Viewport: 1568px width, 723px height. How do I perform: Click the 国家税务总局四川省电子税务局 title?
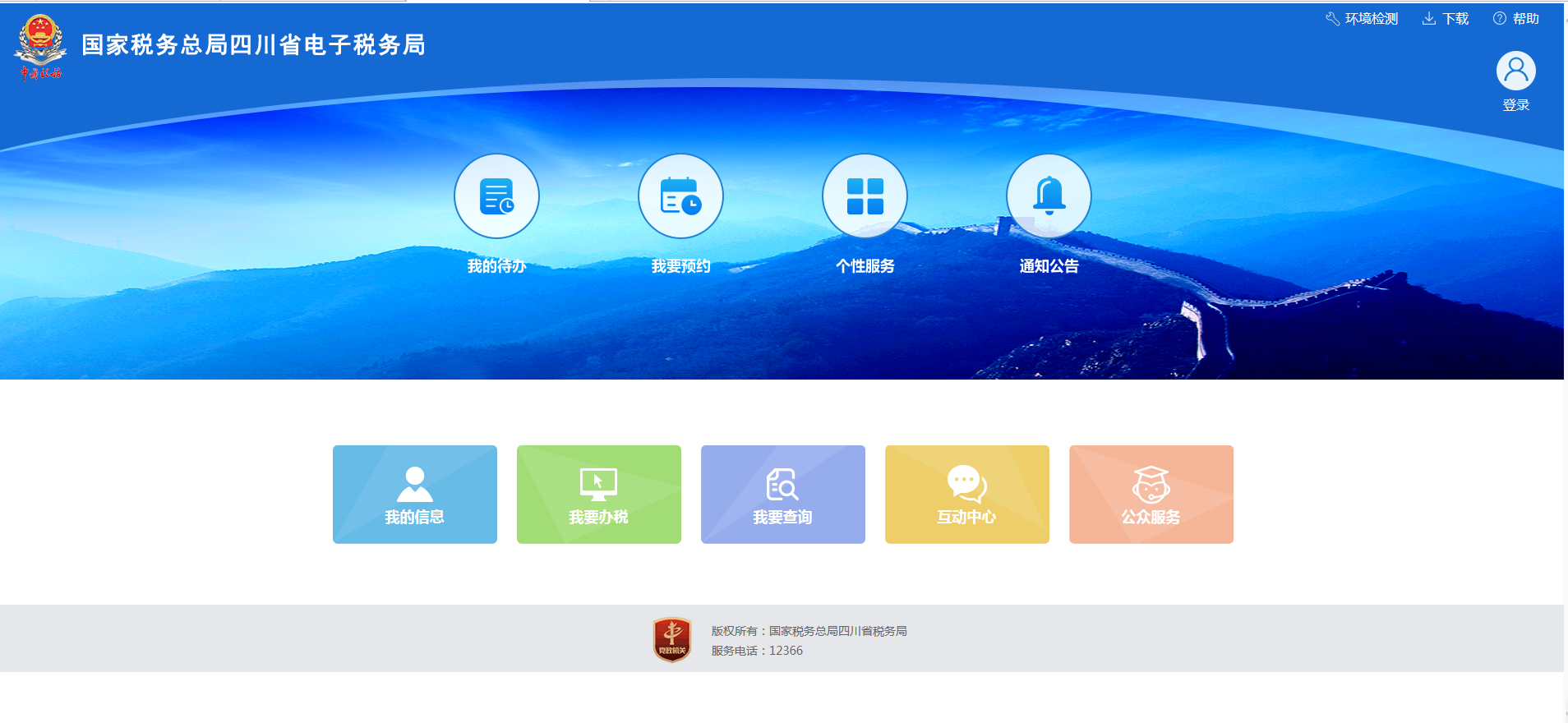point(253,45)
